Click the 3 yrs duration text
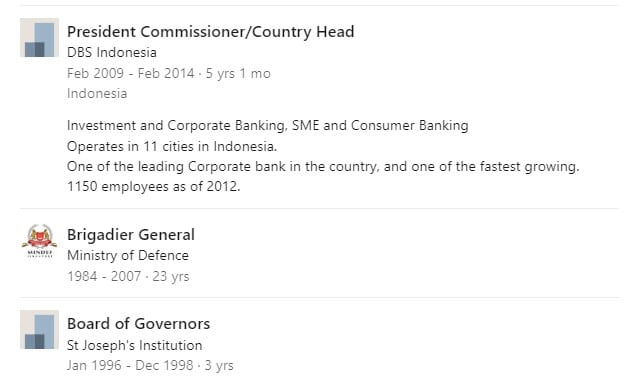The height and width of the screenshot is (383, 626). (x=219, y=365)
